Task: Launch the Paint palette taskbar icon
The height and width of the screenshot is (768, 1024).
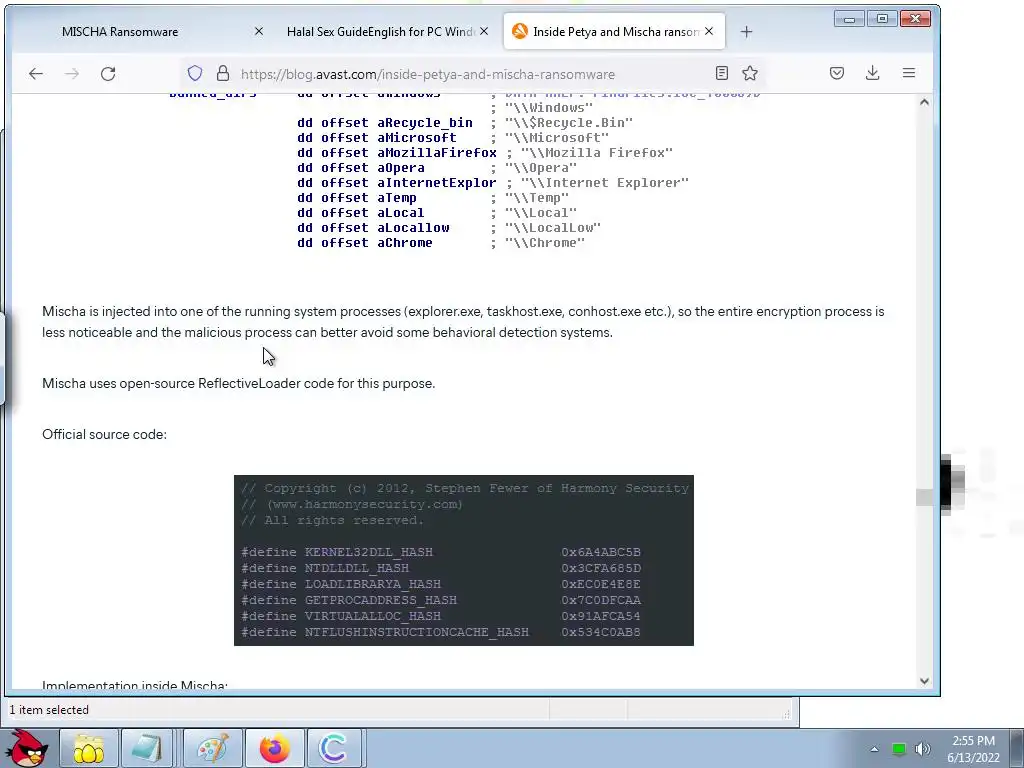Action: click(x=213, y=748)
